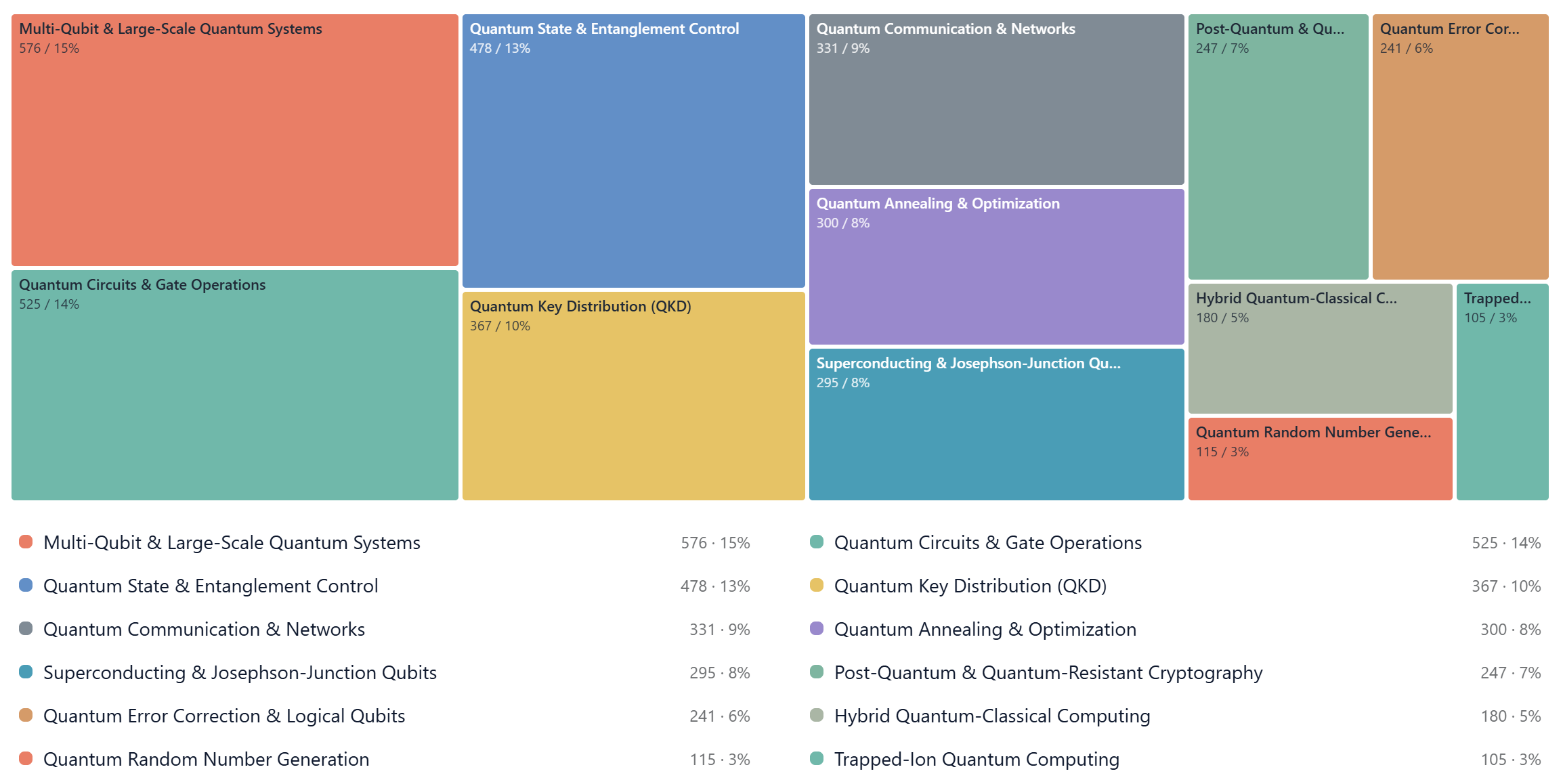Click the legend value 576 · 15%
Viewport: 1563px width, 784px height.
click(x=715, y=543)
